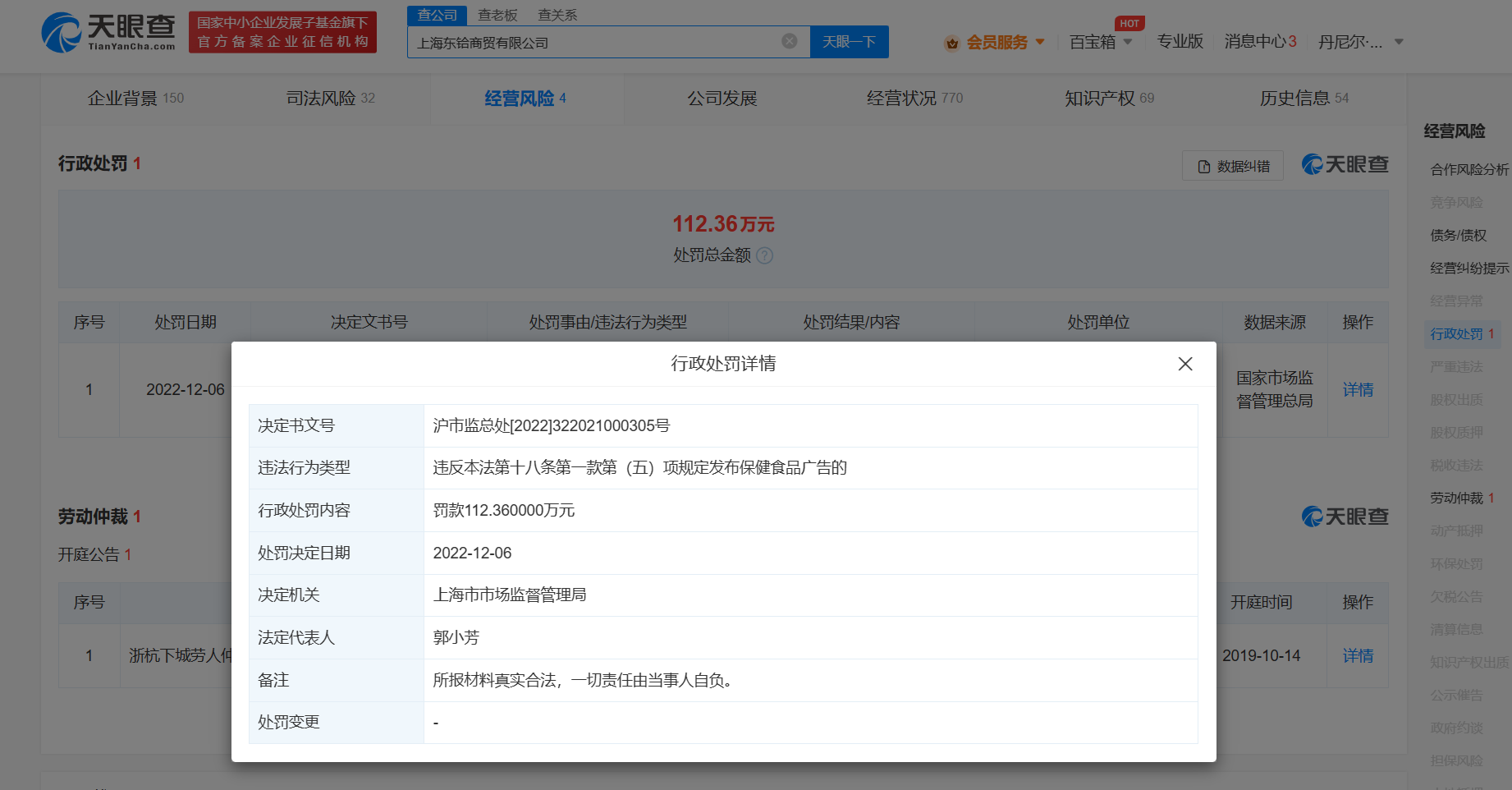Image resolution: width=1512 pixels, height=790 pixels.
Task: Select the 经营风险 tab
Action: pos(525,99)
